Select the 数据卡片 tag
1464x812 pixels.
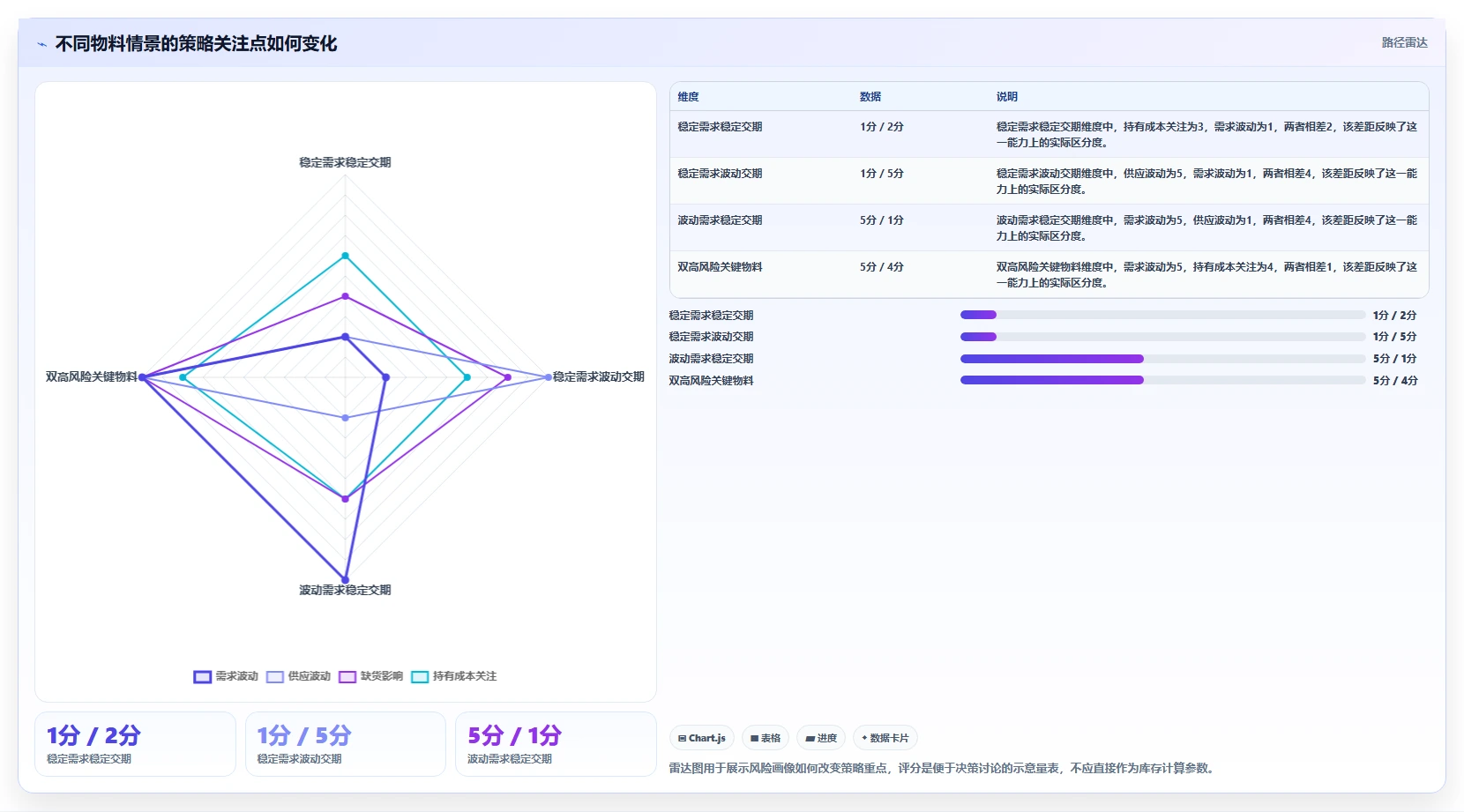click(885, 738)
